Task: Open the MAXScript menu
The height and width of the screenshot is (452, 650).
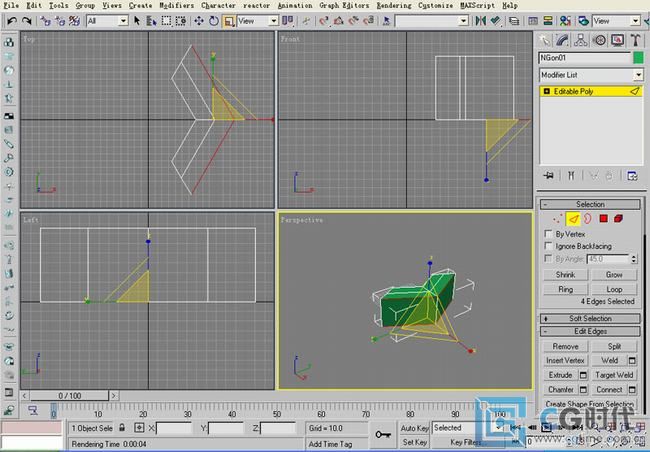Action: tap(477, 5)
